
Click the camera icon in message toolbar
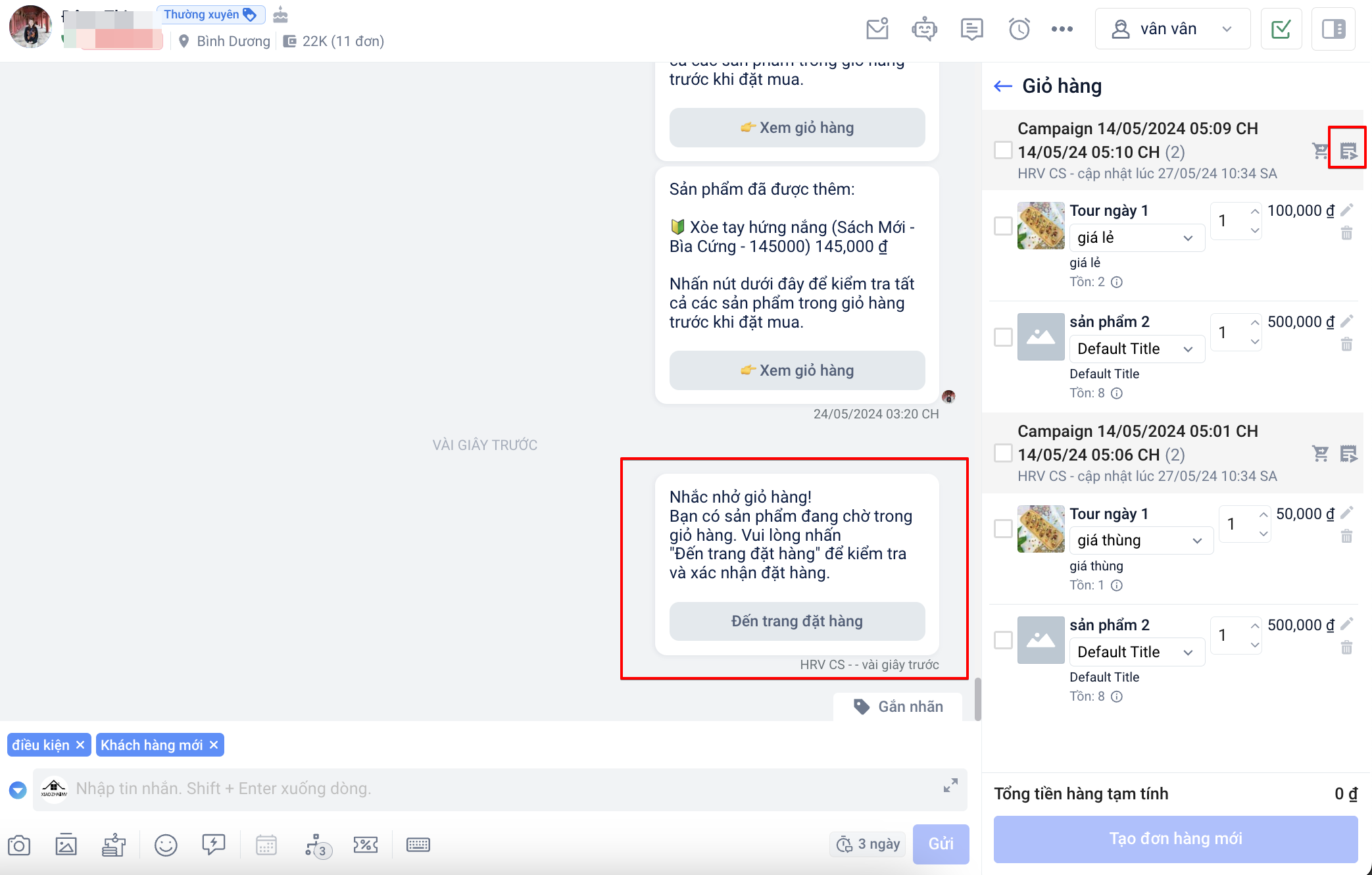[x=19, y=845]
